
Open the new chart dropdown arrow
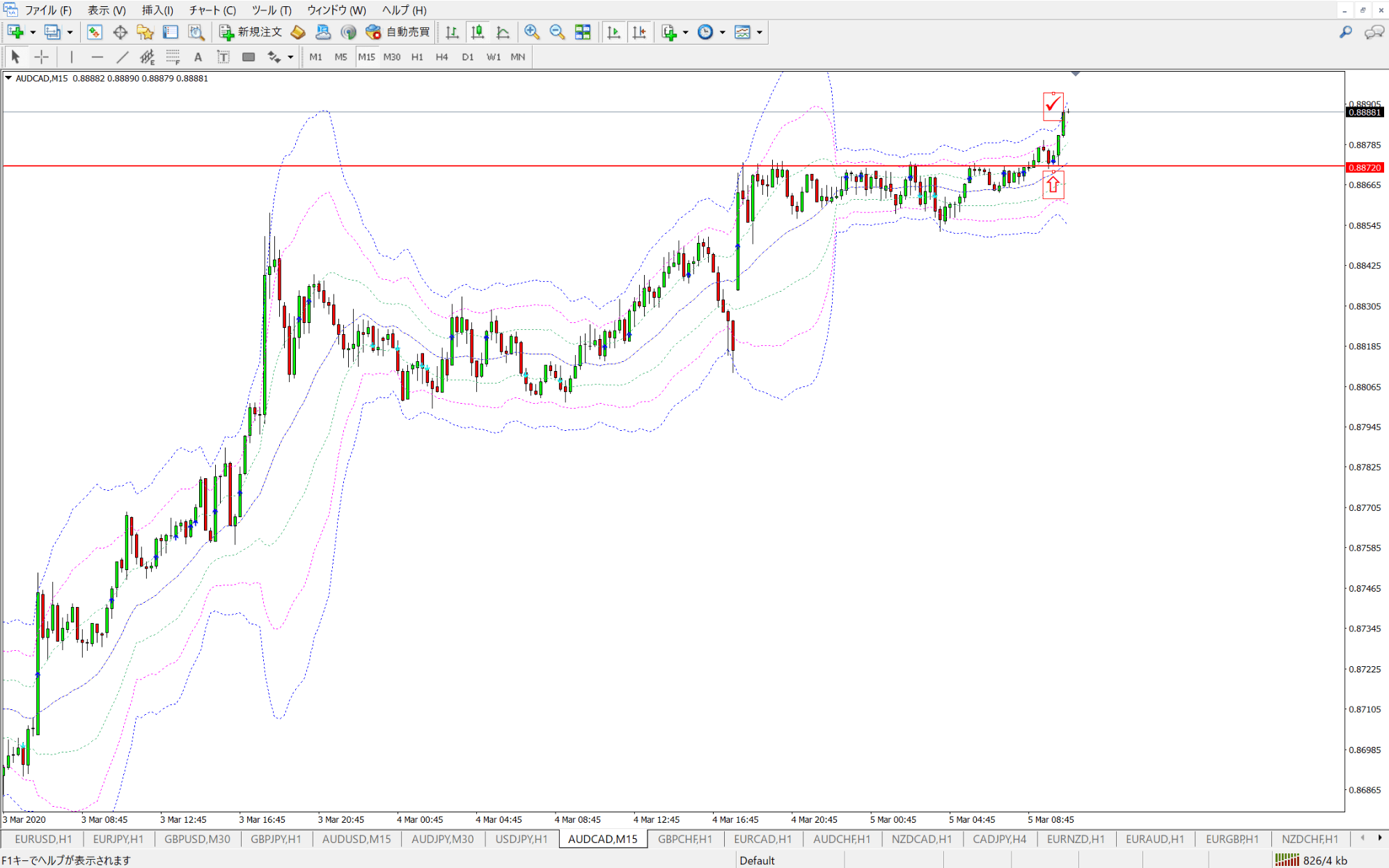[33, 32]
